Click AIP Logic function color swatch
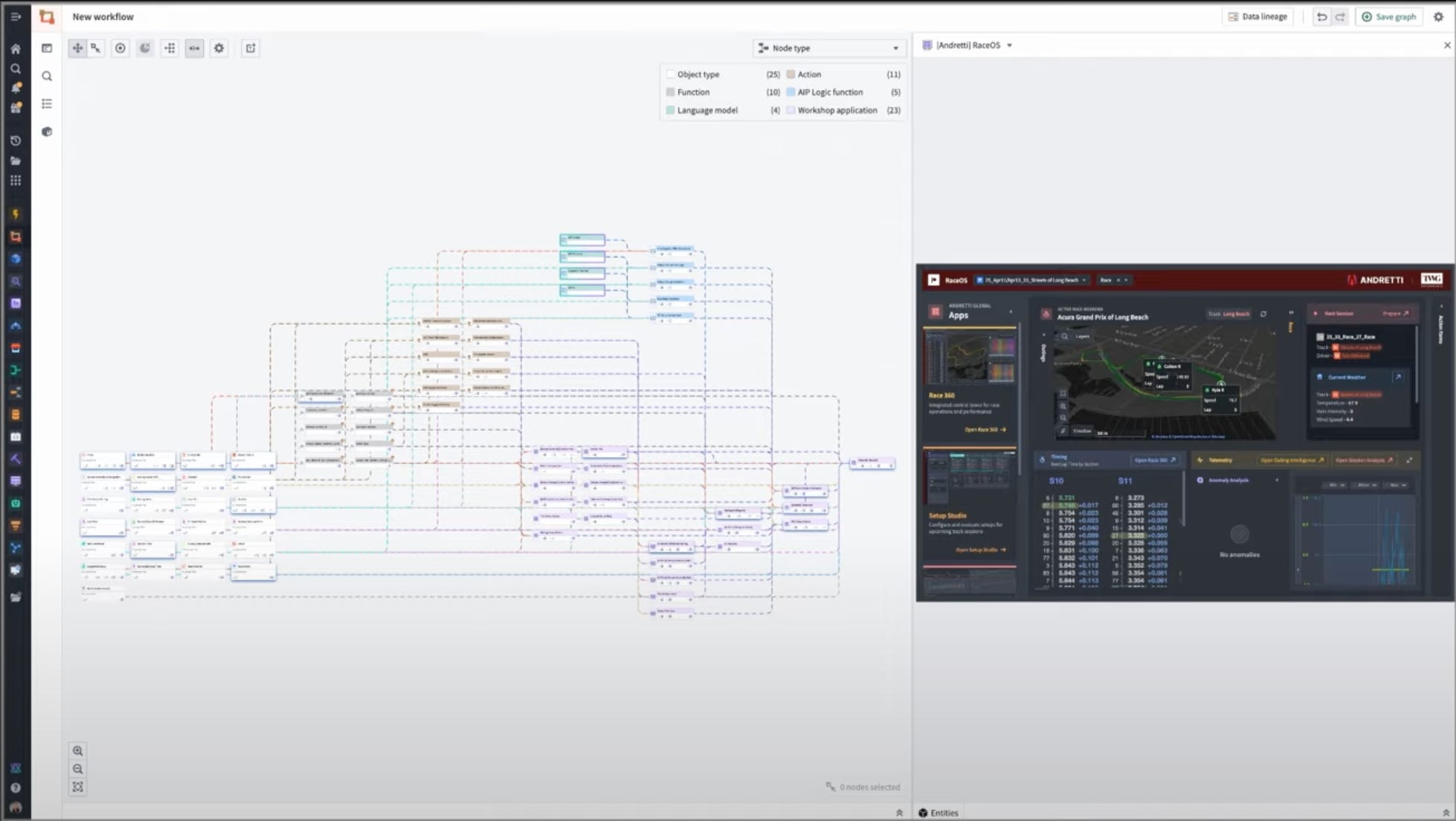The height and width of the screenshot is (821, 1456). [x=790, y=92]
